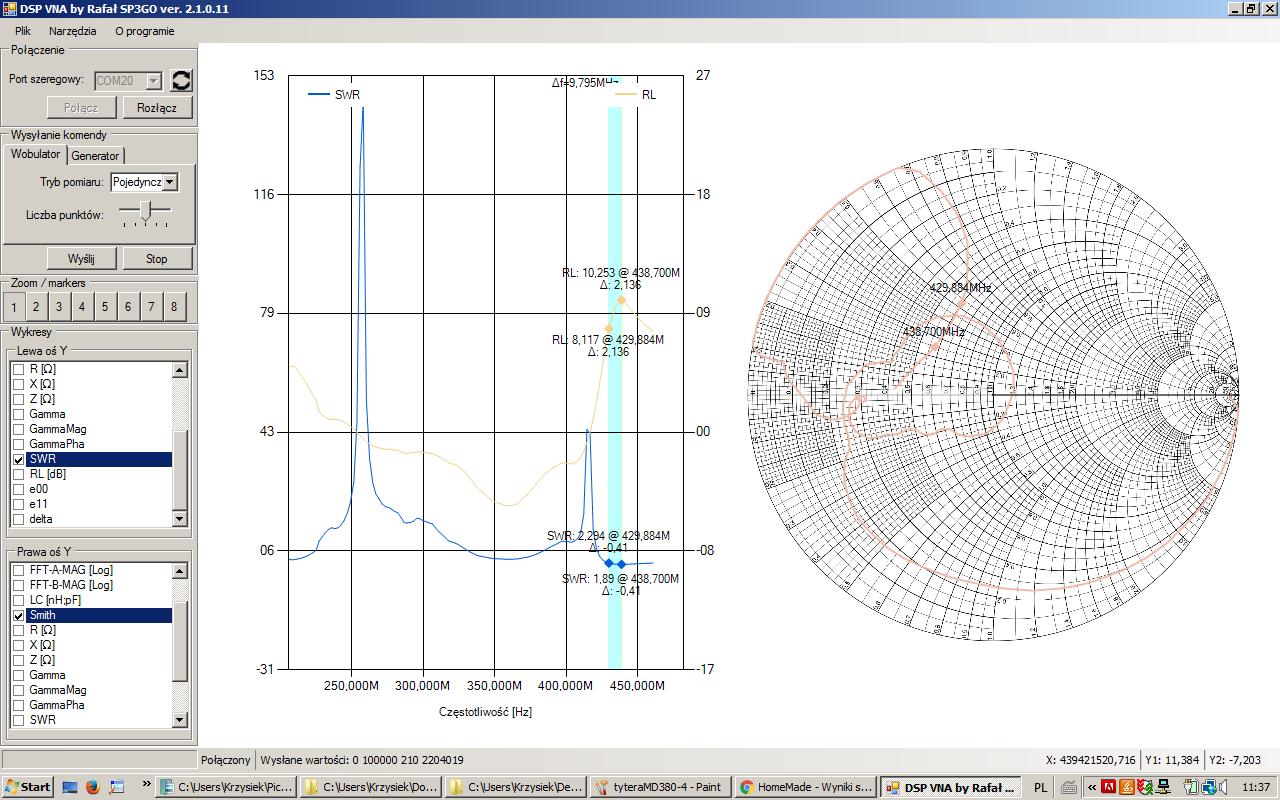This screenshot has width=1280, height=800.
Task: Open the Tryb pomiaru dropdown
Action: click(170, 182)
